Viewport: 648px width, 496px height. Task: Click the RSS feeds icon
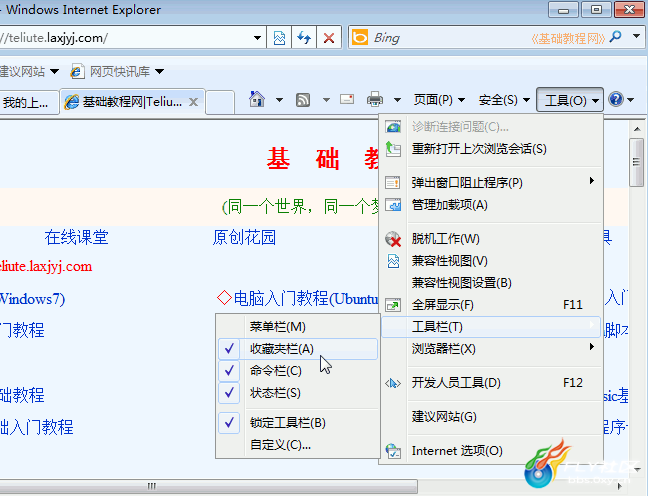[303, 100]
